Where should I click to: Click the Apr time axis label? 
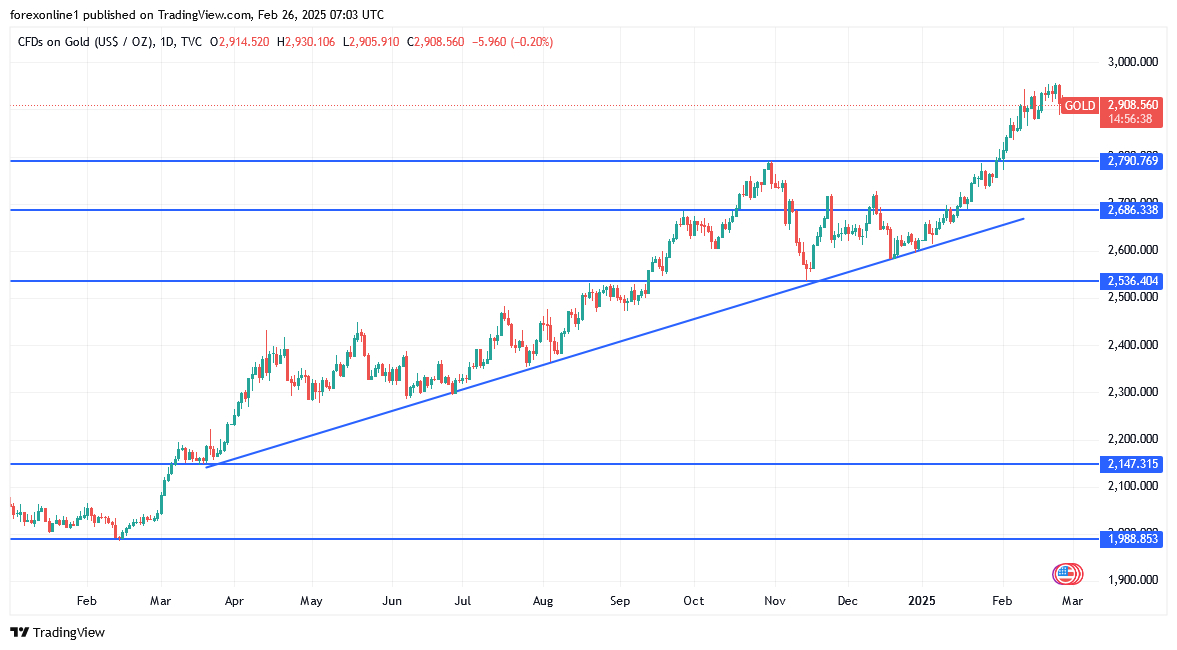(x=234, y=601)
